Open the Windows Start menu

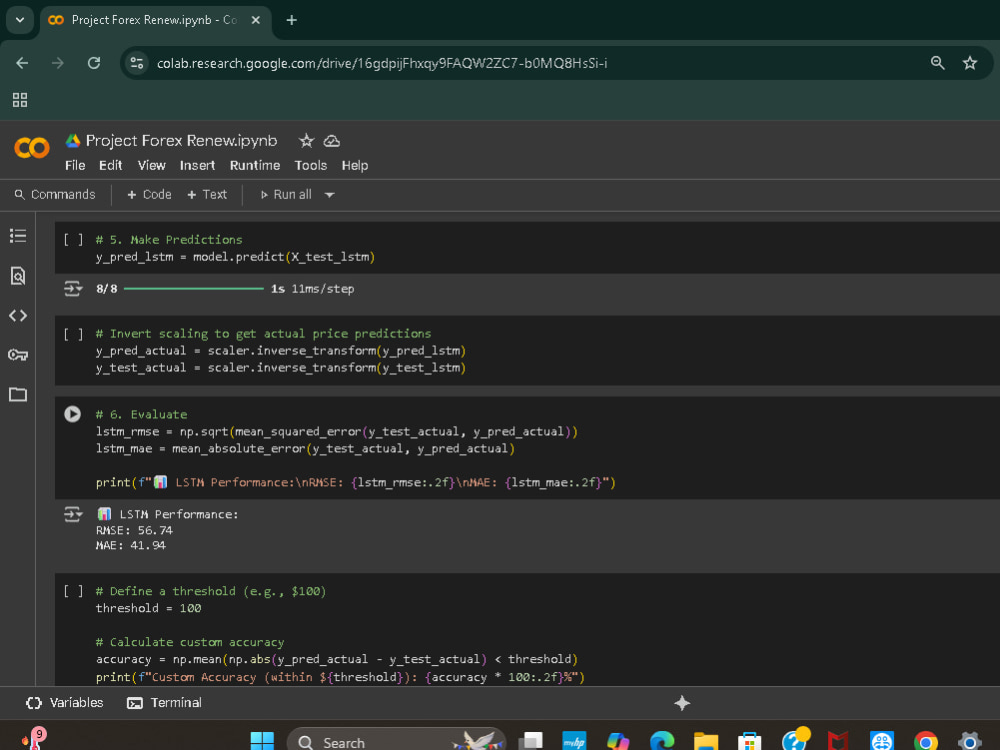point(262,741)
